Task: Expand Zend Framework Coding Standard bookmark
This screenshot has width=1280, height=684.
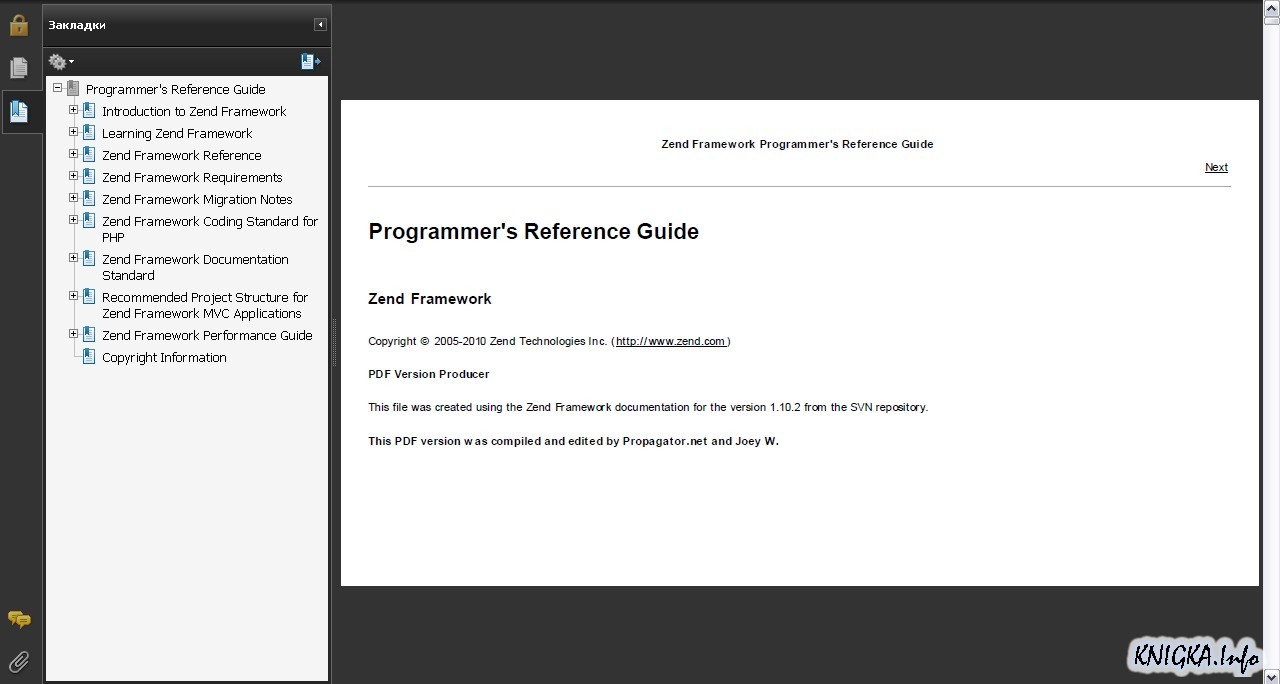Action: tap(73, 220)
